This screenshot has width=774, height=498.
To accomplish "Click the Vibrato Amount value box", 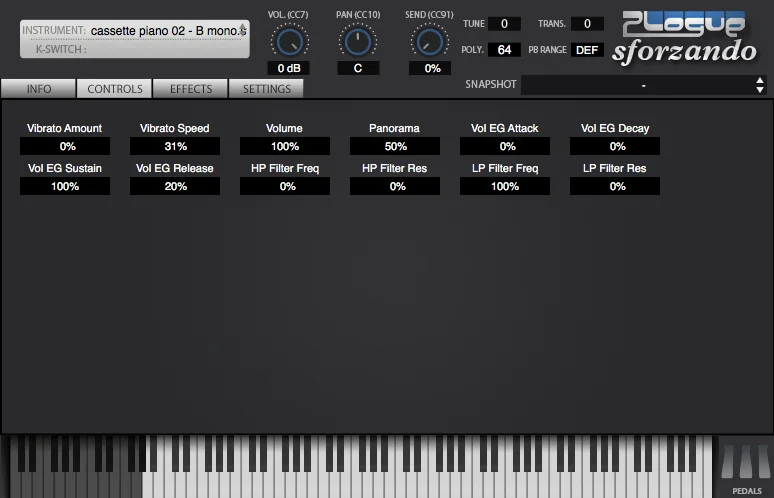I will coord(65,146).
